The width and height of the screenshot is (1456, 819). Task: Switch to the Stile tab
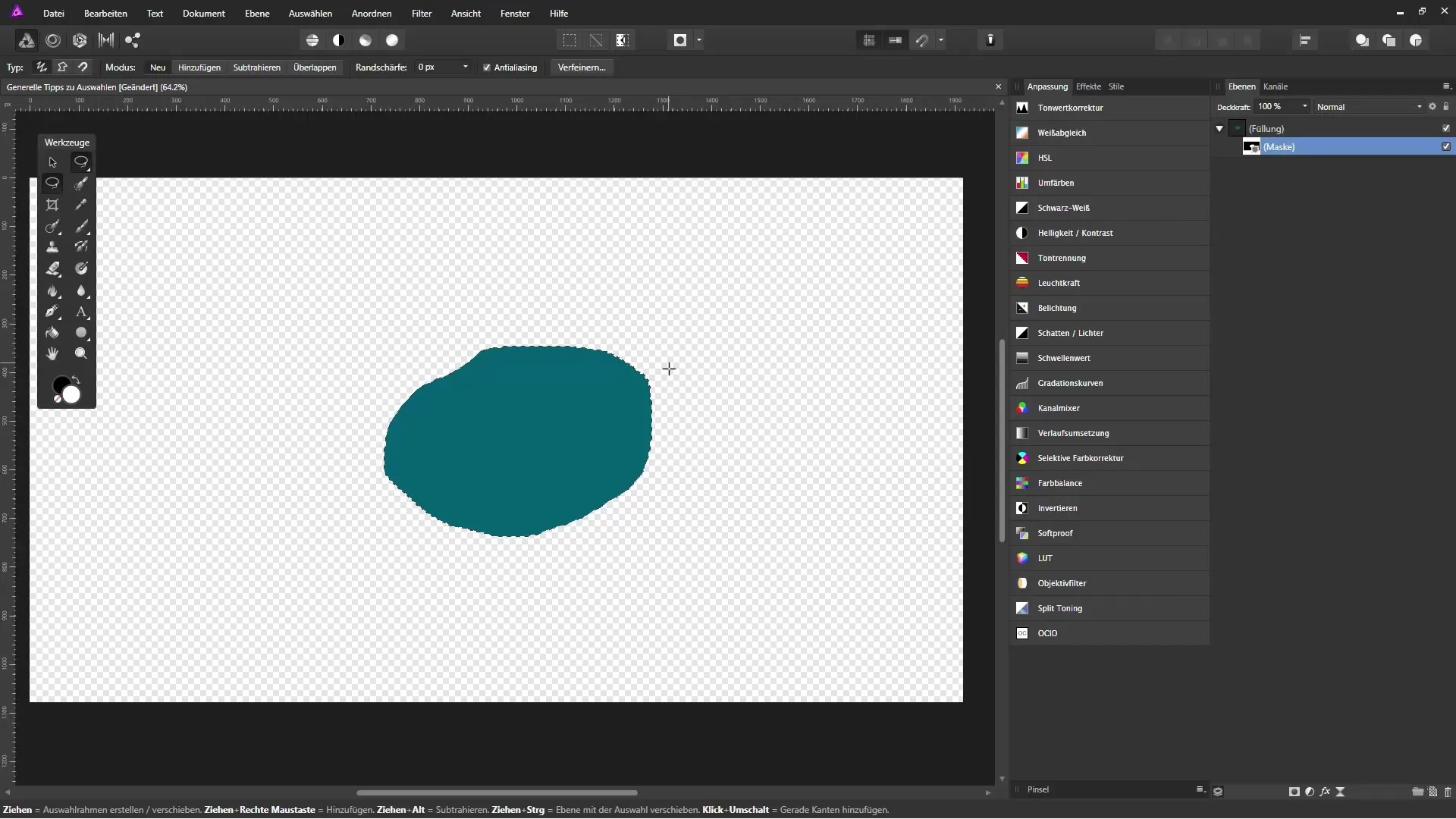(1116, 86)
